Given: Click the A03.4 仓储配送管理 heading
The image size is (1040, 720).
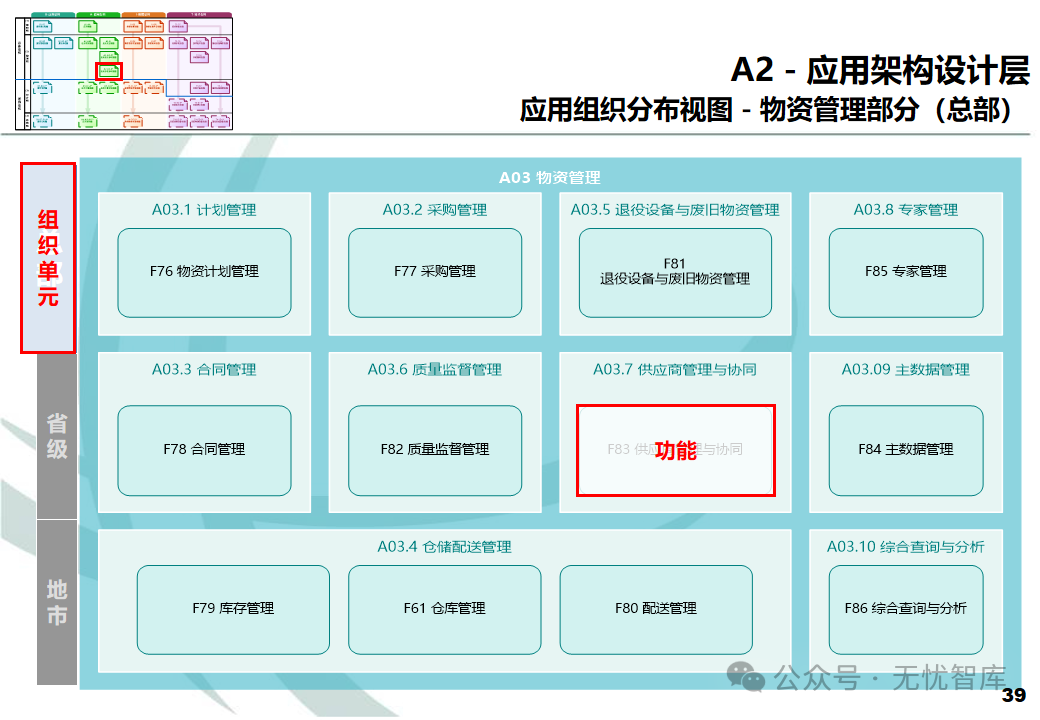Looking at the screenshot, I should click(x=444, y=547).
